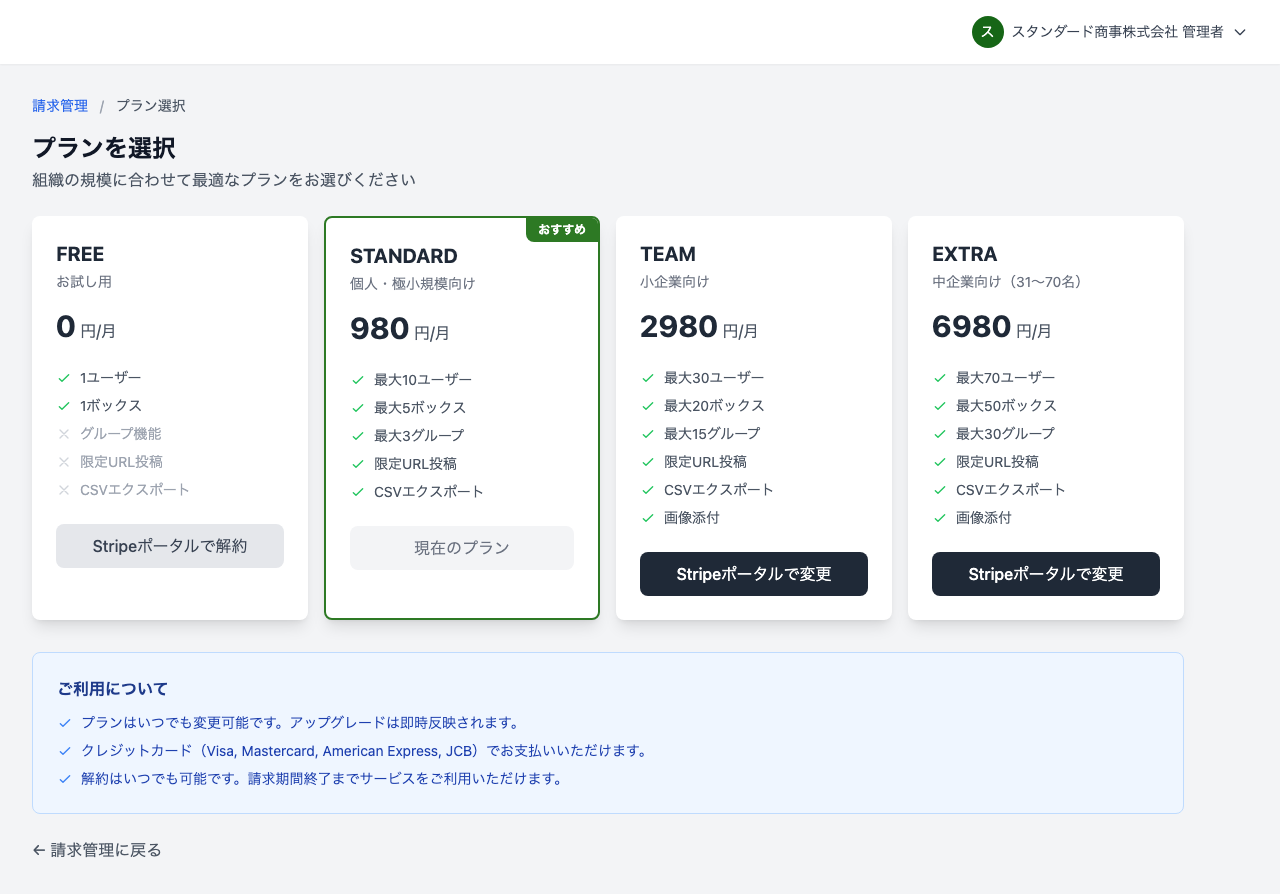The image size is (1280, 894).
Task: Click the X icon beside グループ機能
Action: [65, 433]
